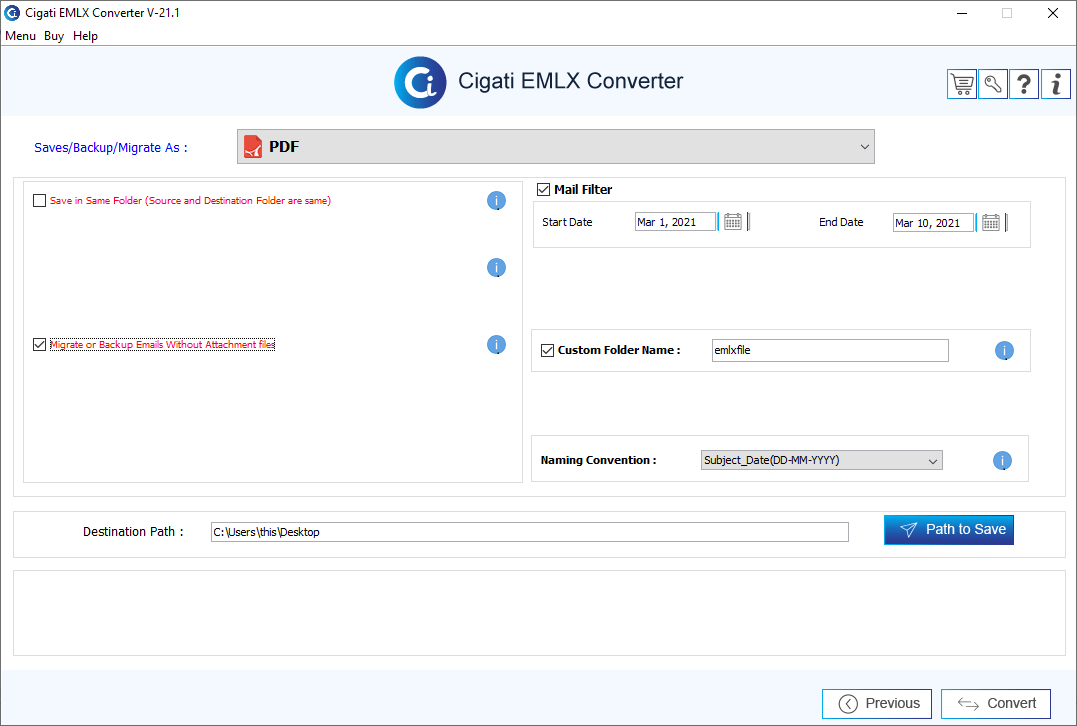Click the Start Date field
1077x726 pixels.
tap(675, 222)
